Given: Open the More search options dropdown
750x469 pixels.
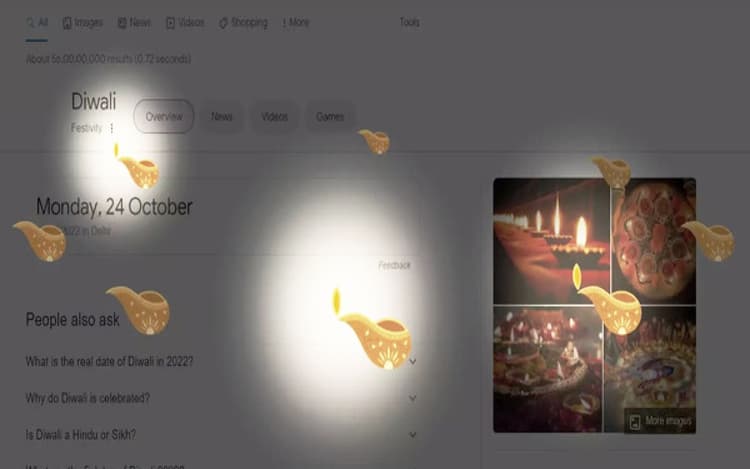Looking at the screenshot, I should [x=296, y=22].
